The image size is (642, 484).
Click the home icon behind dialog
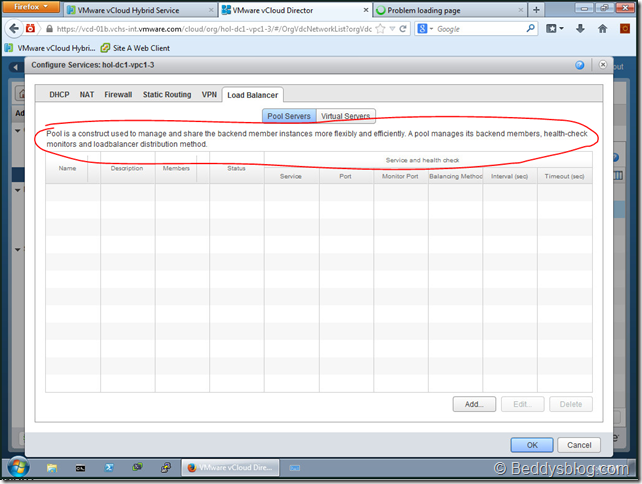(20, 94)
